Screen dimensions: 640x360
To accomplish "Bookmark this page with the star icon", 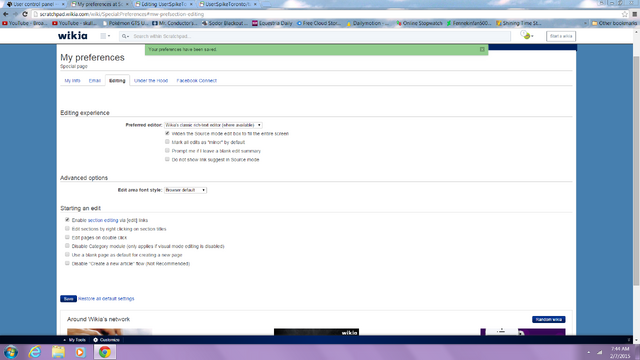I will tap(624, 14).
